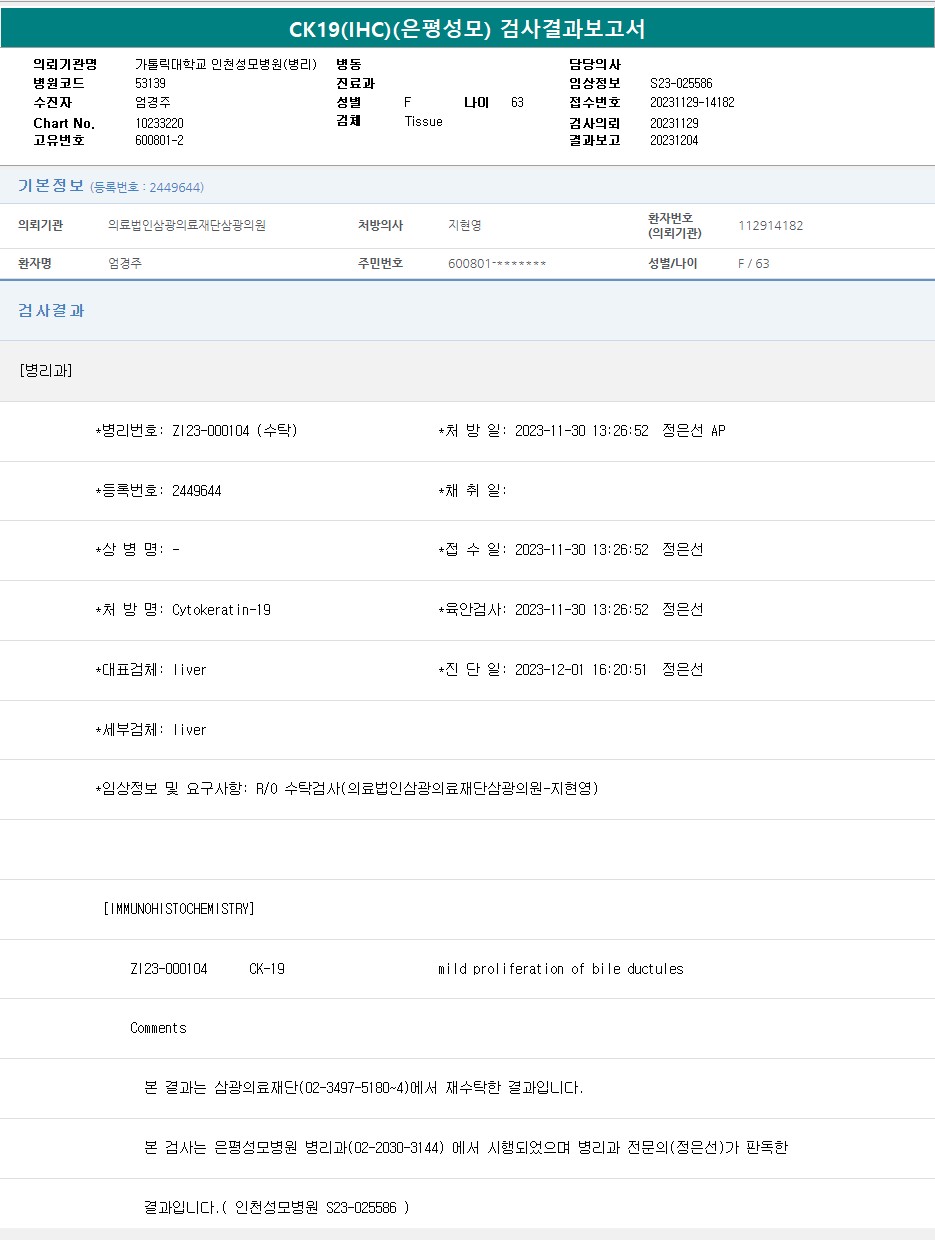
Task: Select the [병리과] header row
Action: [46, 371]
